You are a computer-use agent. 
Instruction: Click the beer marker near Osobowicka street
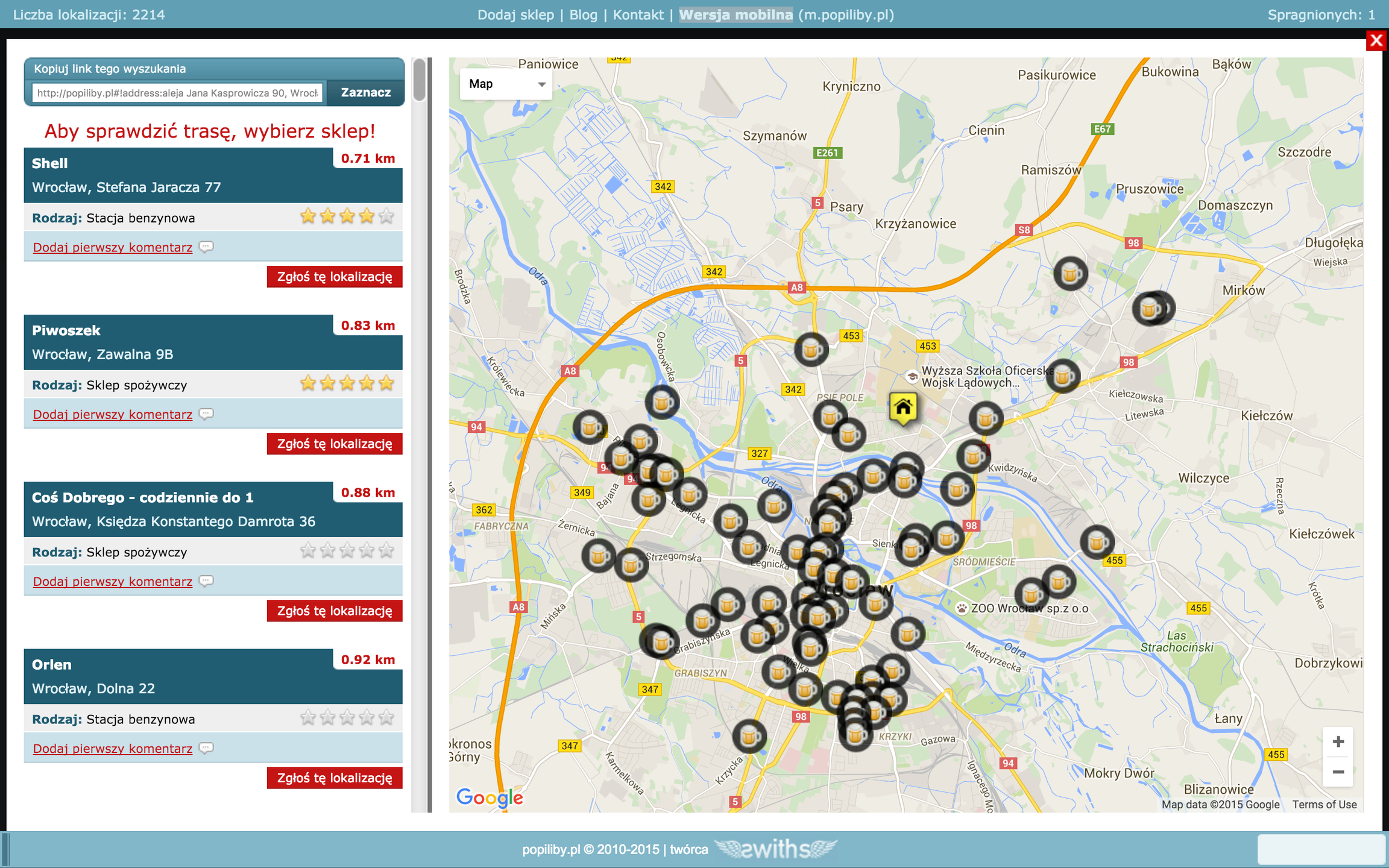662,402
